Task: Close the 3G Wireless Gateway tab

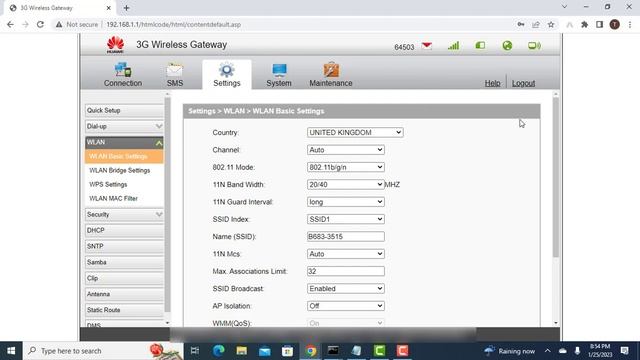Action: click(x=109, y=8)
